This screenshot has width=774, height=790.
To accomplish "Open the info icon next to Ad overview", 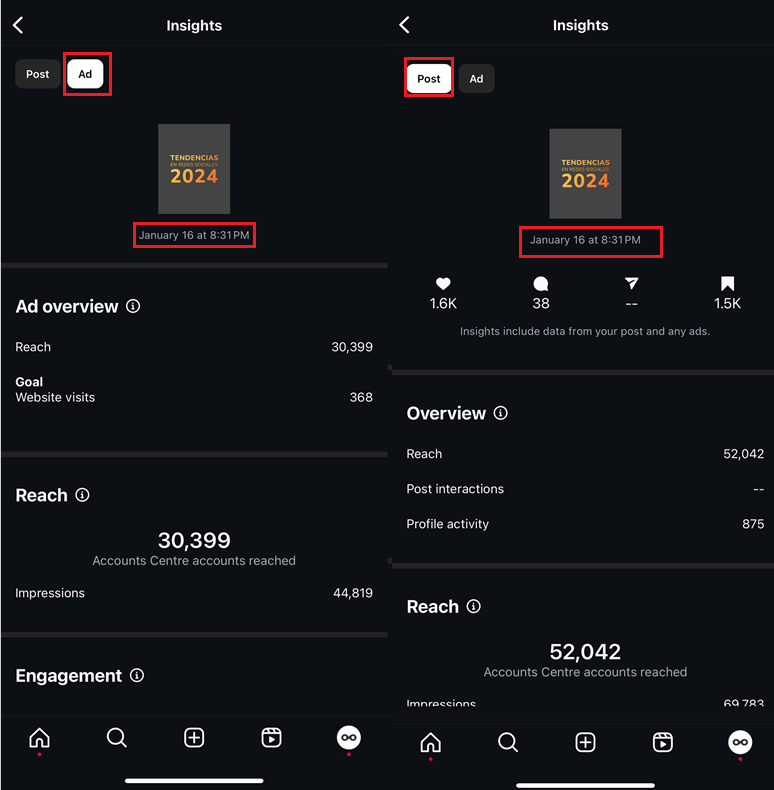I will coord(133,306).
